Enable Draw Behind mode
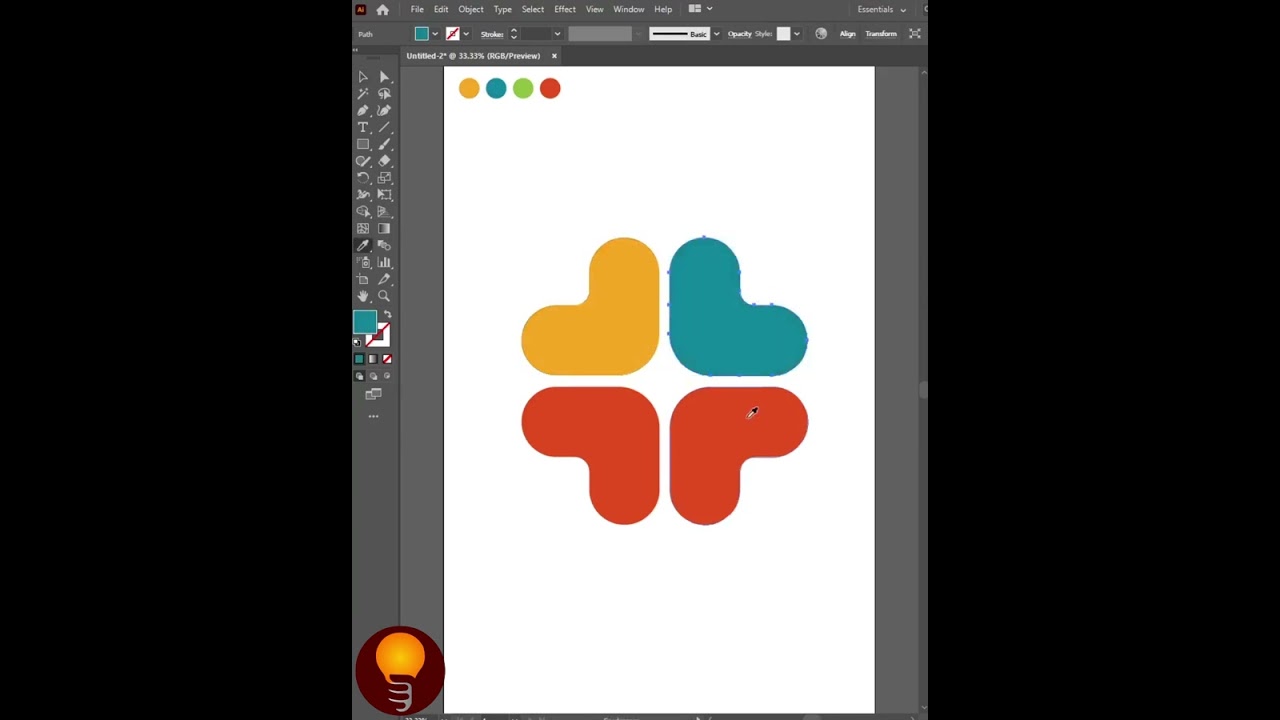The image size is (1280, 720). [373, 376]
